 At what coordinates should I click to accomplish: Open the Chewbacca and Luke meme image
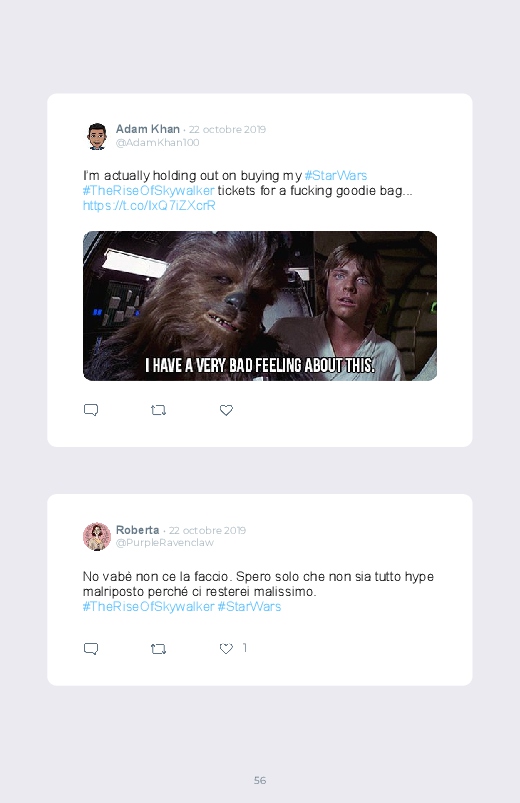tap(260, 306)
